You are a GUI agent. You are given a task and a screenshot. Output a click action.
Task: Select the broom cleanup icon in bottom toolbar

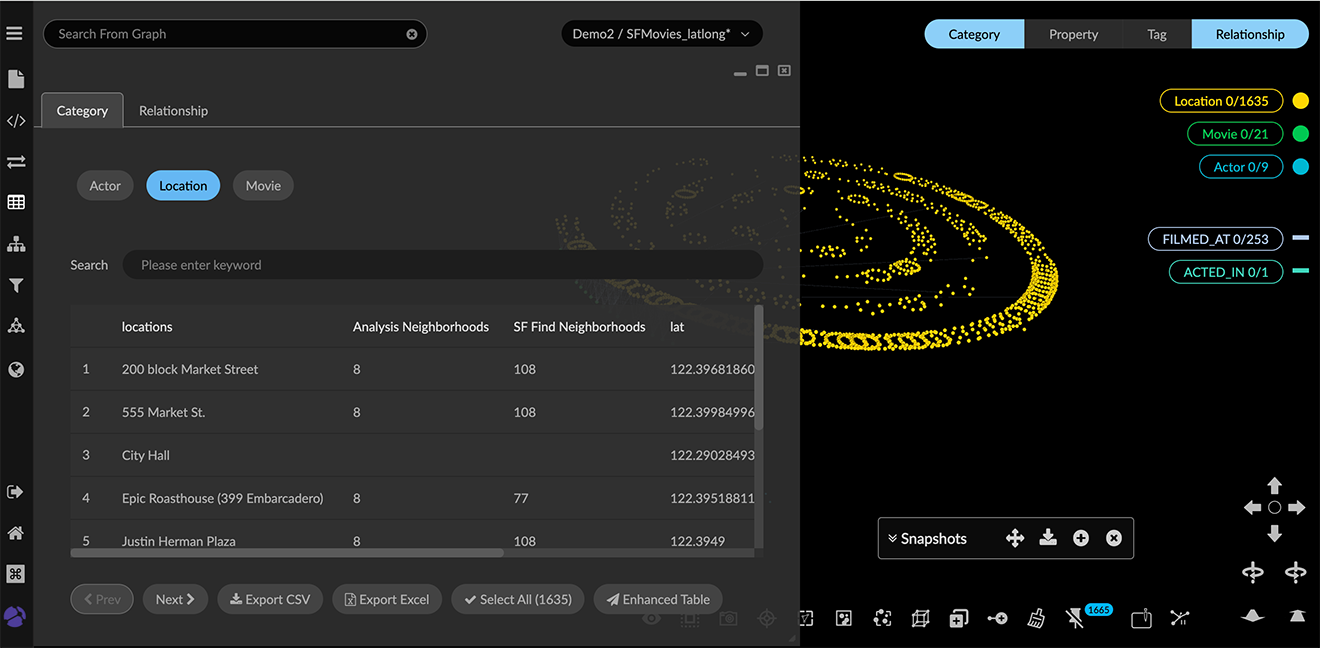click(x=1036, y=618)
